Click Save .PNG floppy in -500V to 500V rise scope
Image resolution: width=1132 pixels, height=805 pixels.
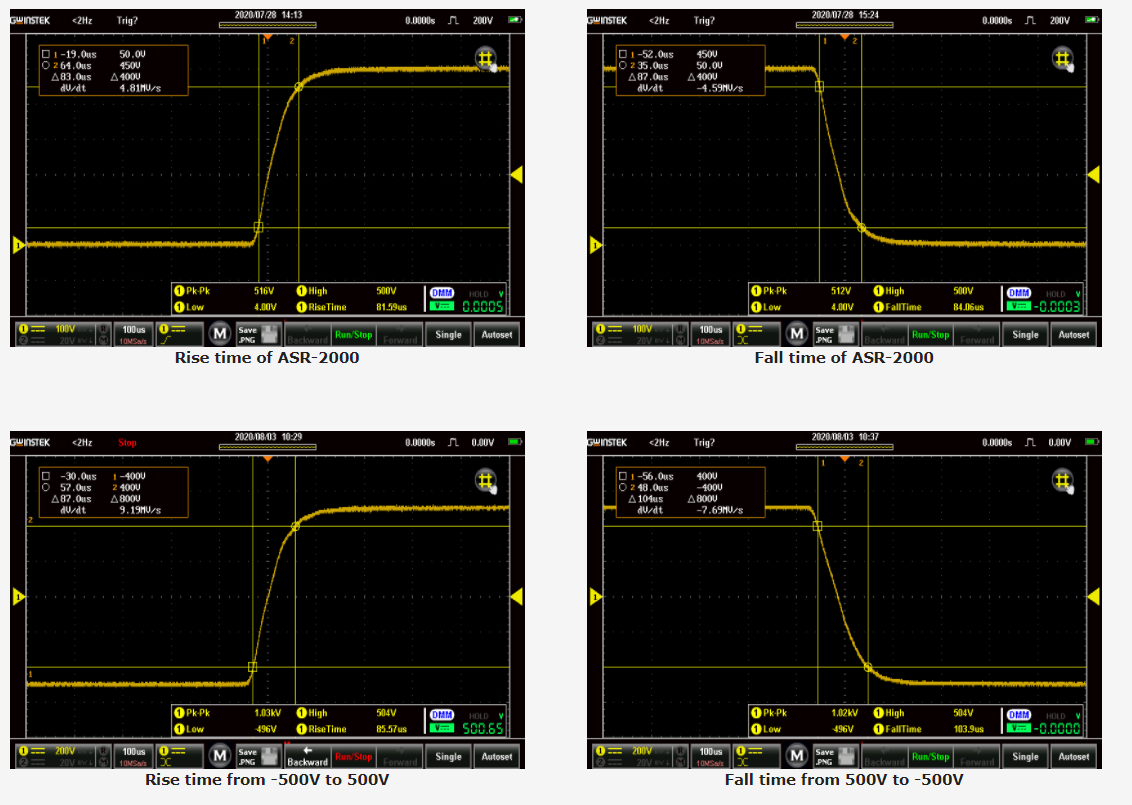pos(258,757)
